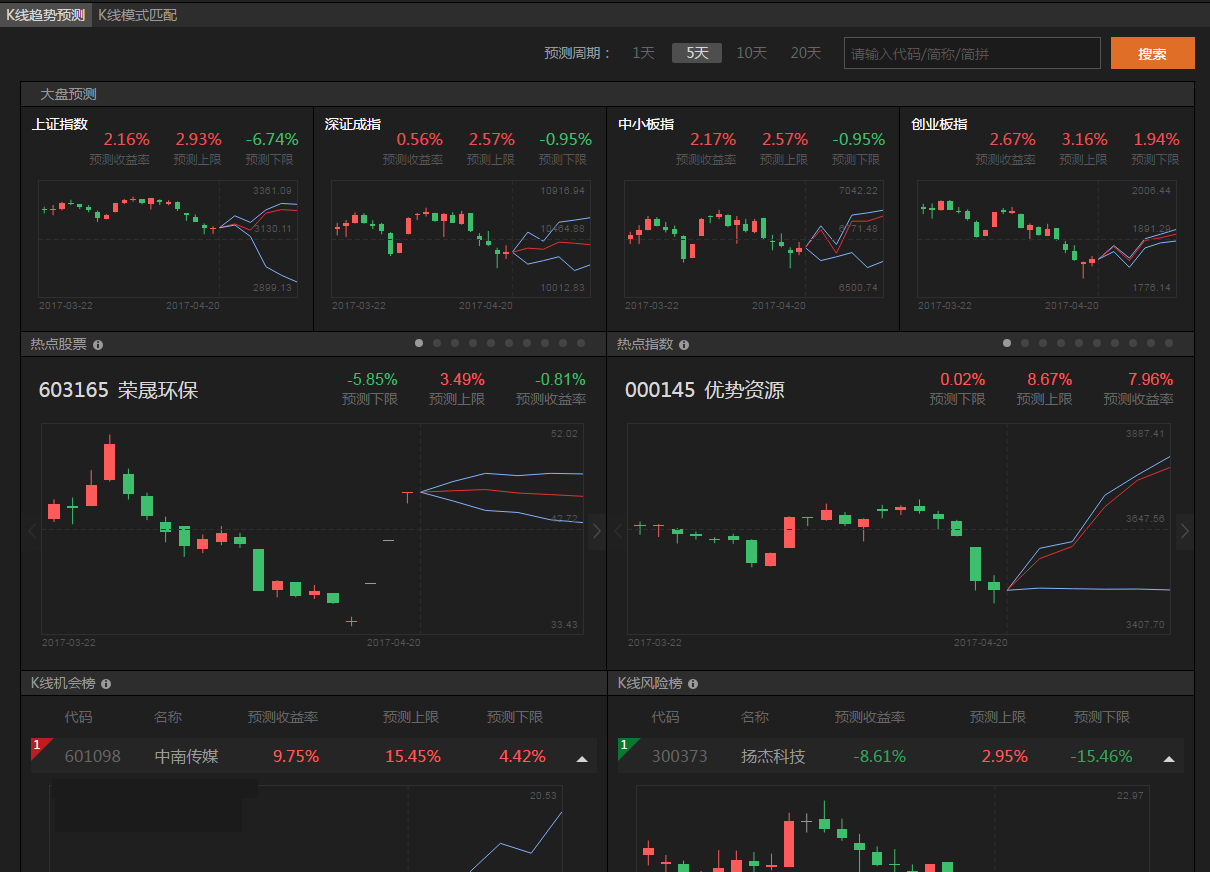Image resolution: width=1210 pixels, height=872 pixels.
Task: Open the K线模式匹配 tab
Action: 138,15
